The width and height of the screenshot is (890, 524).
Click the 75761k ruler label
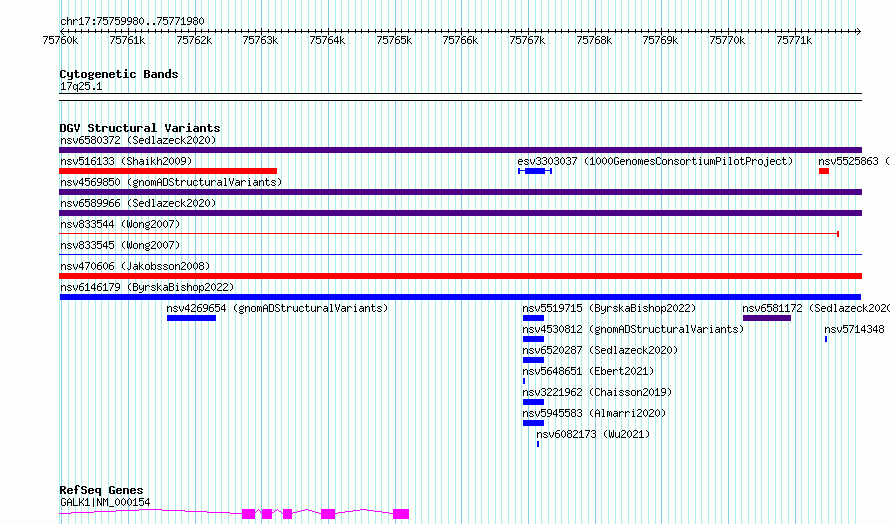click(127, 40)
